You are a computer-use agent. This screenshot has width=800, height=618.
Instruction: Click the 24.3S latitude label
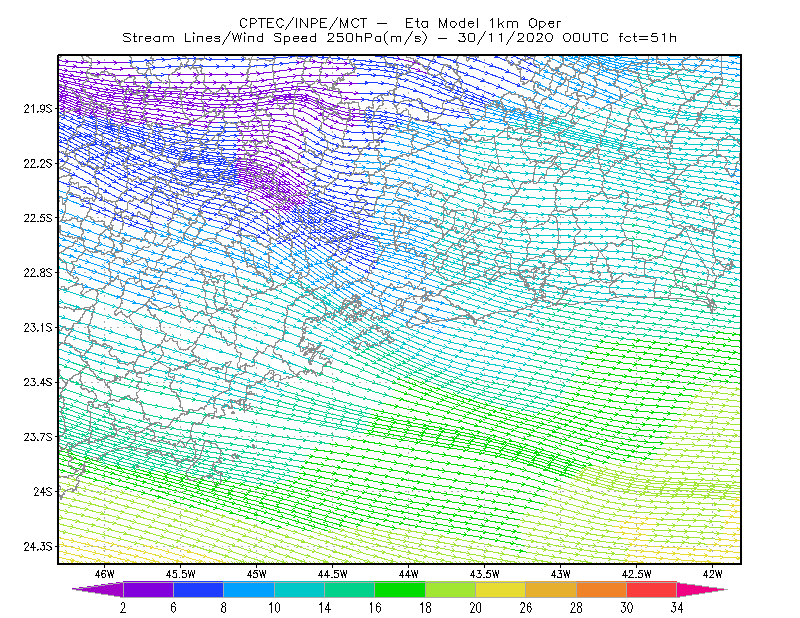tap(38, 546)
